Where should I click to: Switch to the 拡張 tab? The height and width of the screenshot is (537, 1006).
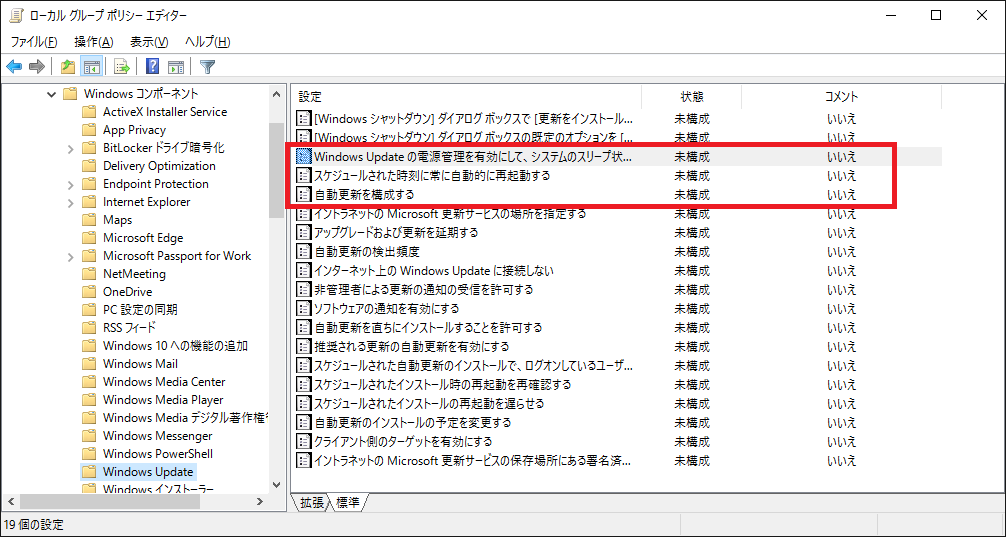312,502
